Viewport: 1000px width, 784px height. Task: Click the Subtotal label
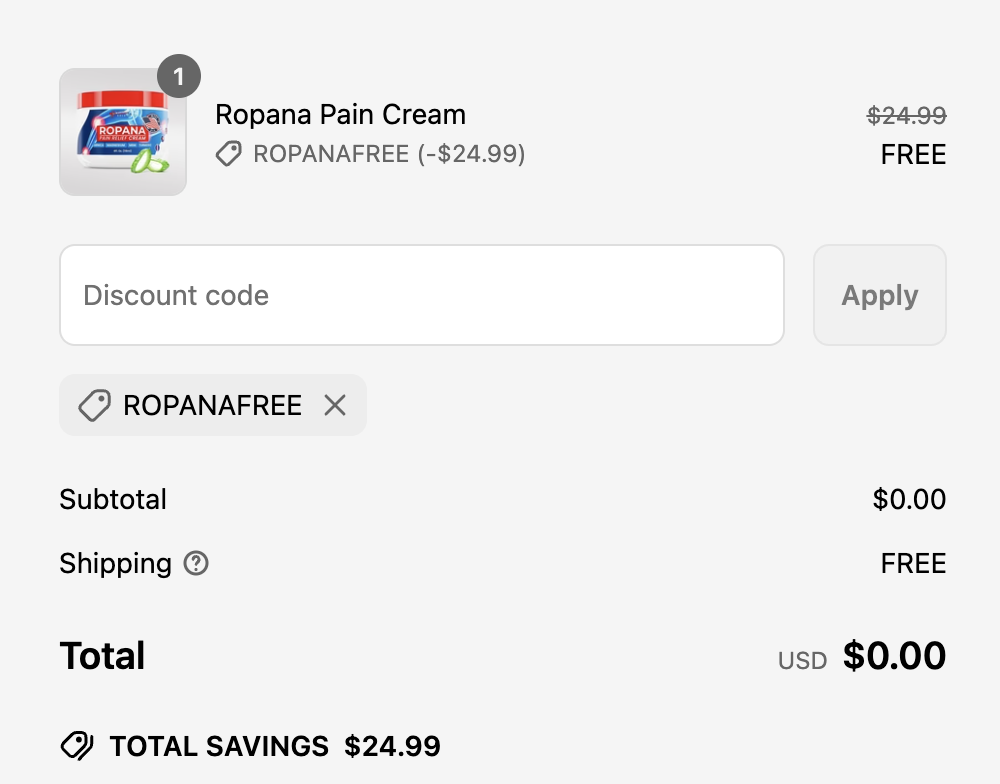(x=113, y=500)
